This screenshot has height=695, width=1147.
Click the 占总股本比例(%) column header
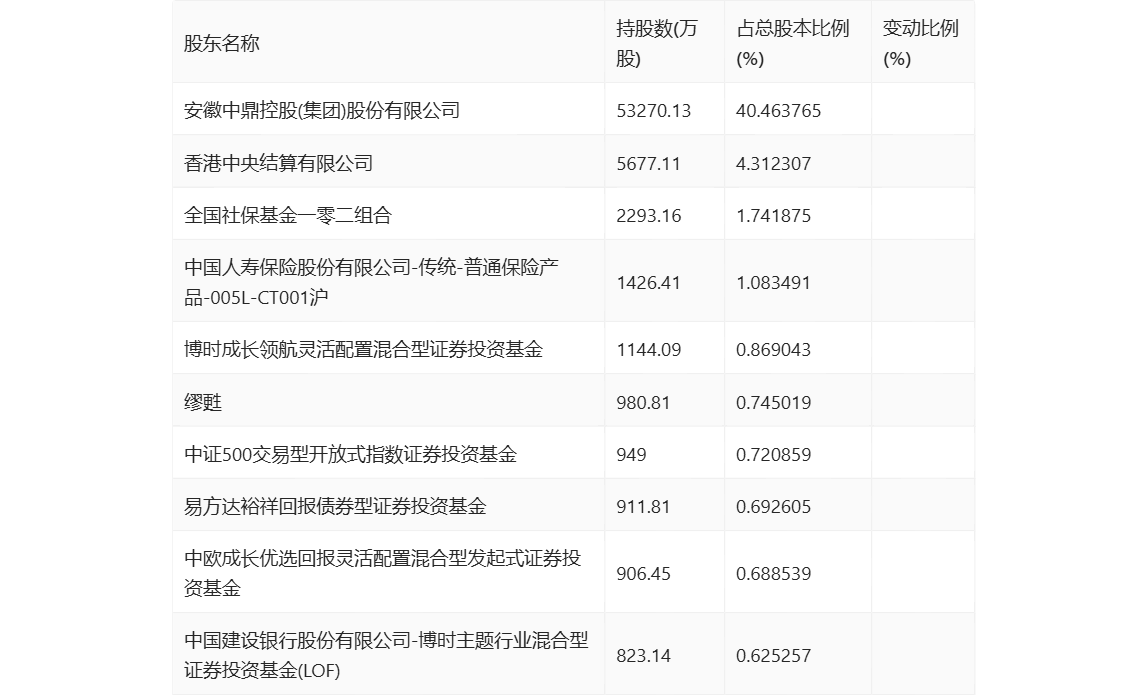793,44
